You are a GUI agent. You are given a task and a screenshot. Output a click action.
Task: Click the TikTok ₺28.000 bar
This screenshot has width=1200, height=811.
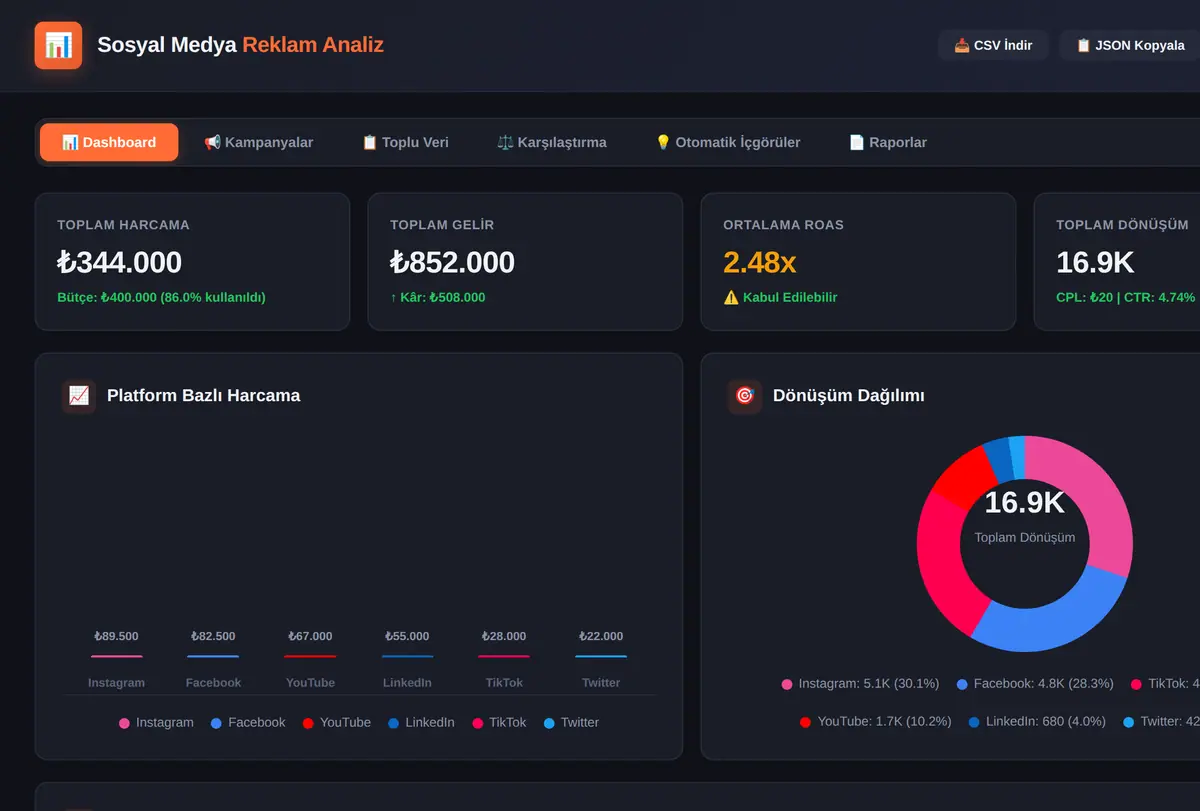pos(504,656)
